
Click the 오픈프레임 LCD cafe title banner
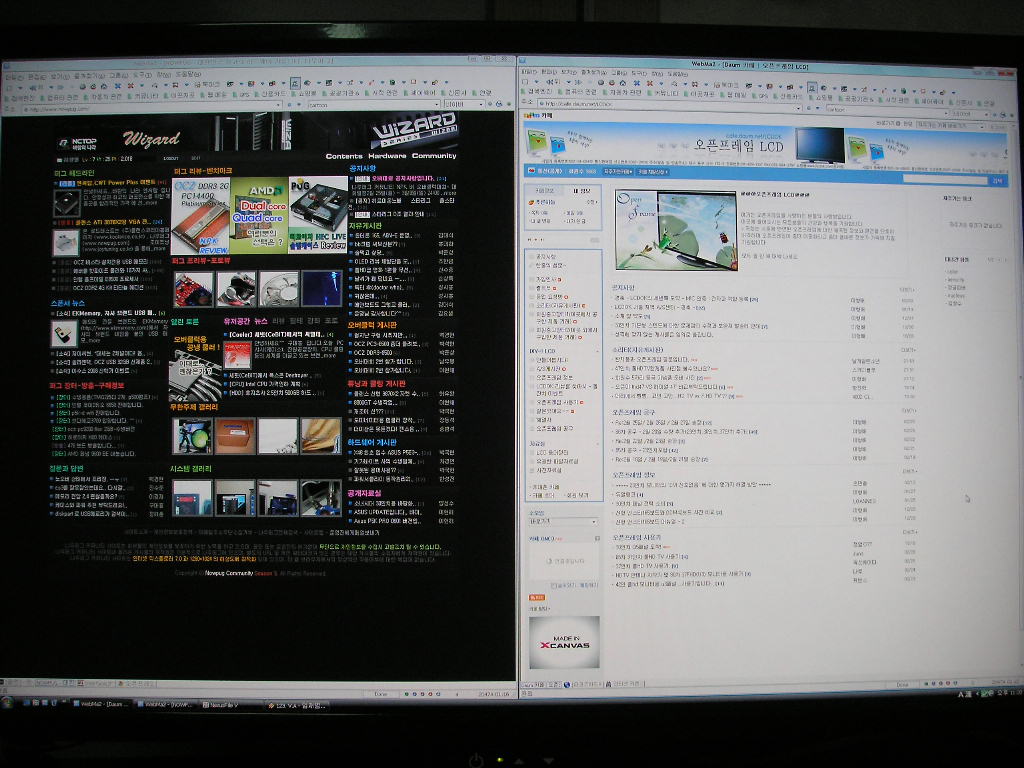738,146
